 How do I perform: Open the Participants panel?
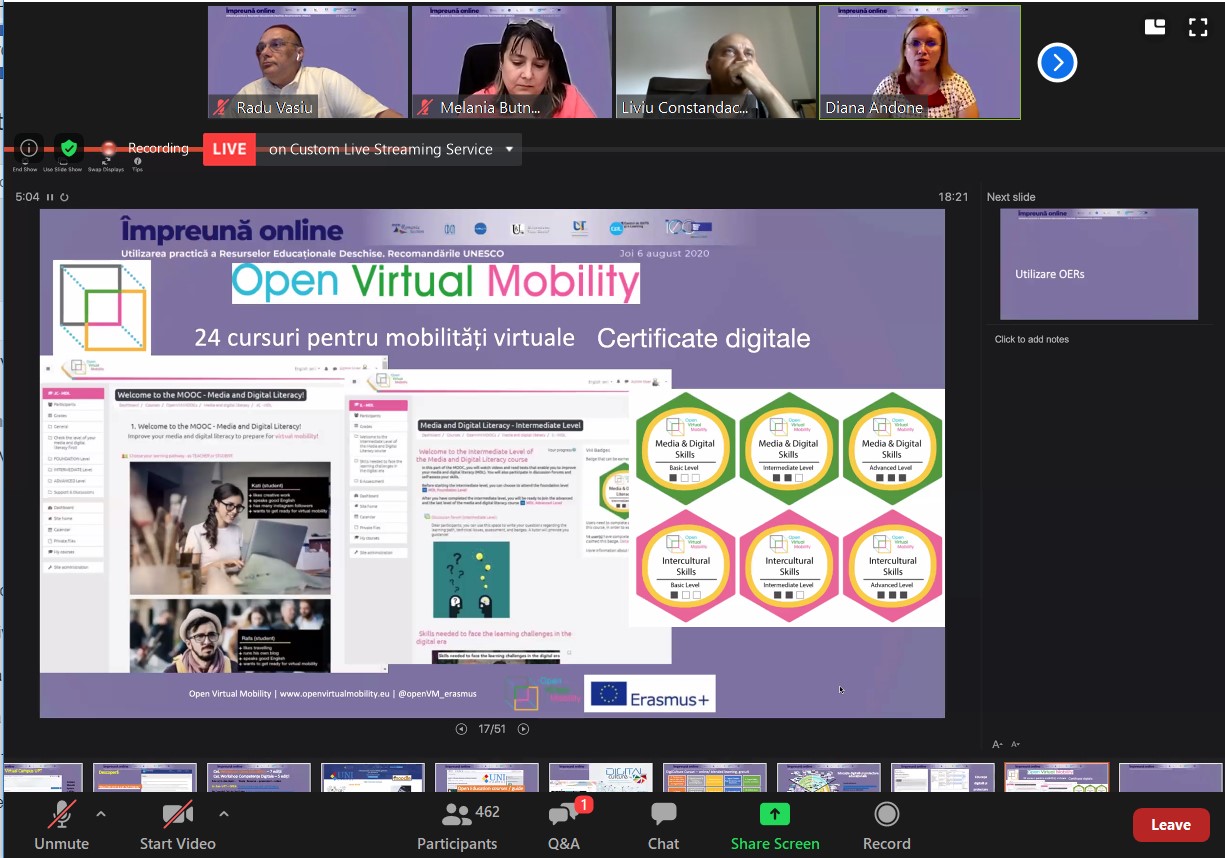(x=456, y=825)
